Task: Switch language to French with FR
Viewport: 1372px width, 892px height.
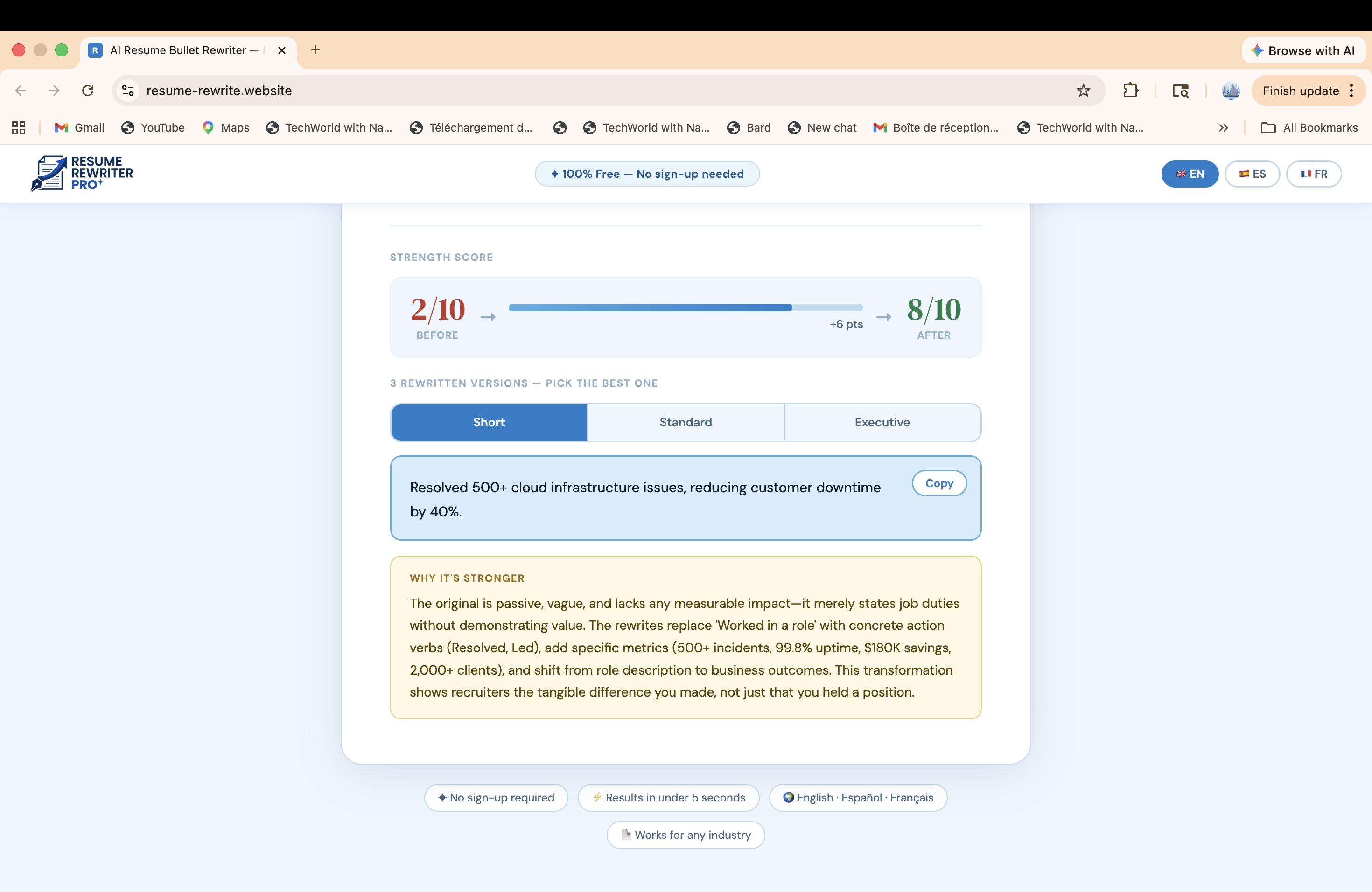Action: (x=1314, y=174)
